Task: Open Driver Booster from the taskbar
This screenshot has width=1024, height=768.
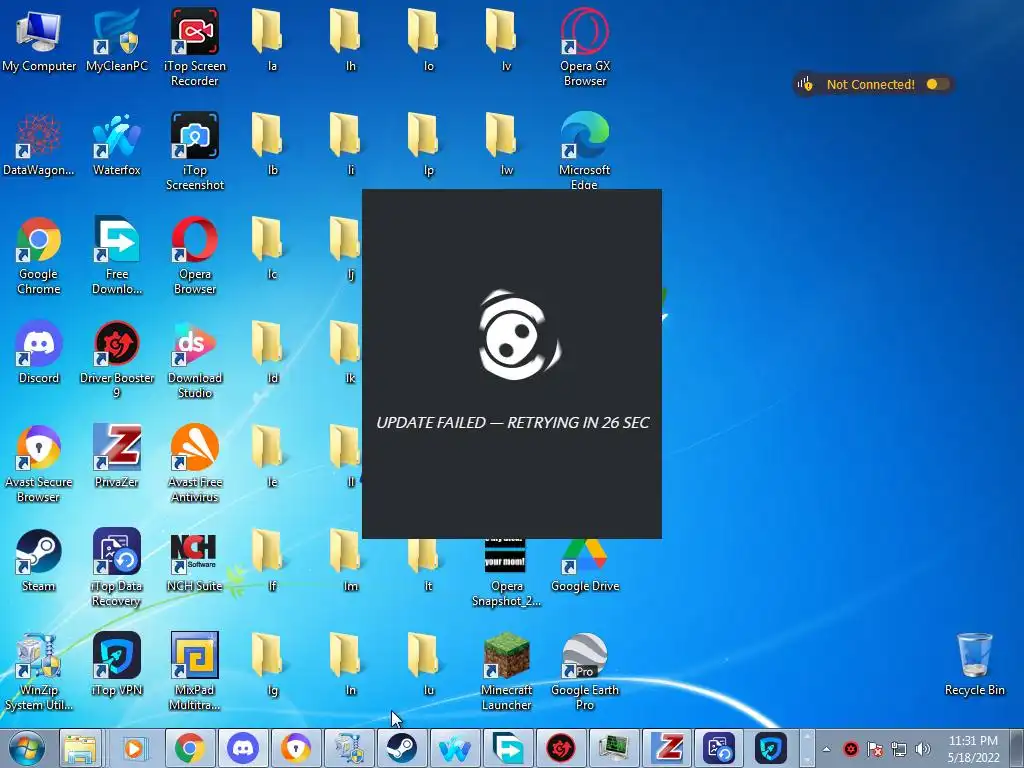Action: coord(560,748)
